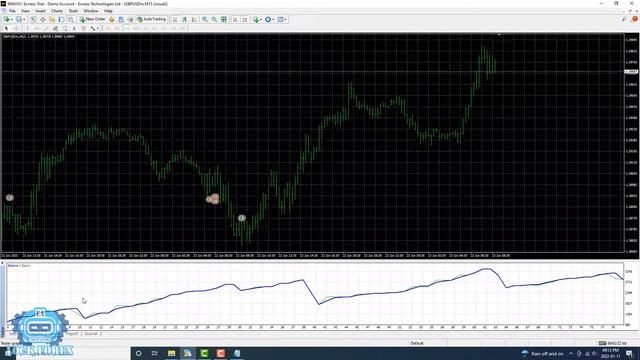Select the Cursor arrow tool
Screen dimensions: 640x360
coord(6,28)
